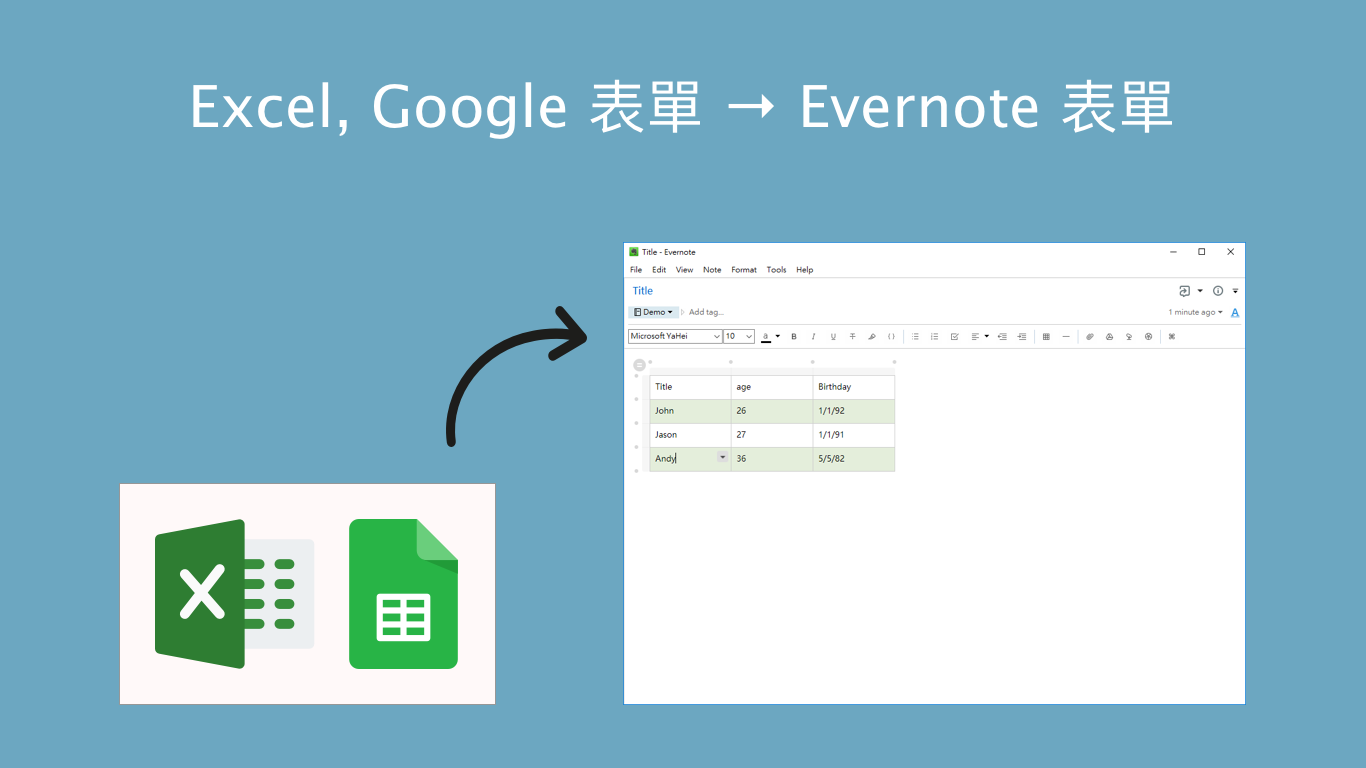Open the alignment dropdown arrow
This screenshot has height=768, width=1366.
(987, 337)
